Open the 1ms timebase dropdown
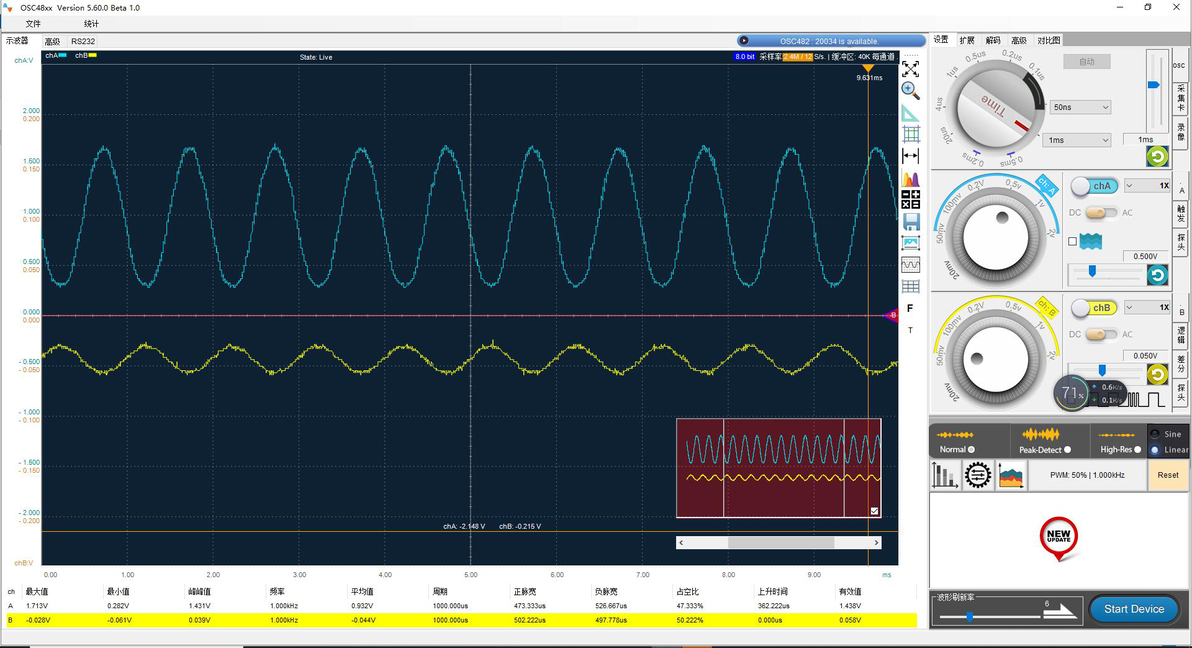This screenshot has height=648, width=1192. point(1079,140)
